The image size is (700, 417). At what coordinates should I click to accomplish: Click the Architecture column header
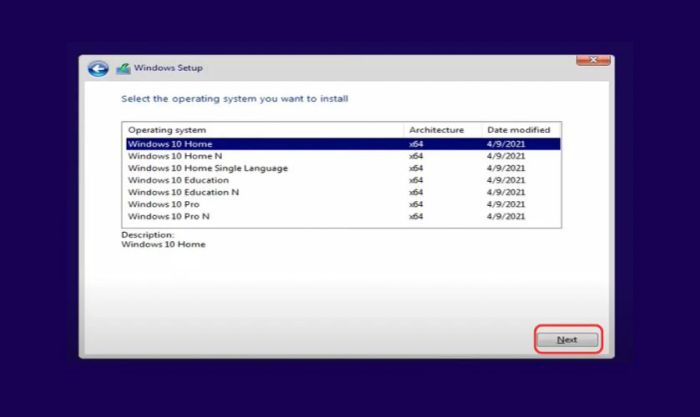pos(443,130)
